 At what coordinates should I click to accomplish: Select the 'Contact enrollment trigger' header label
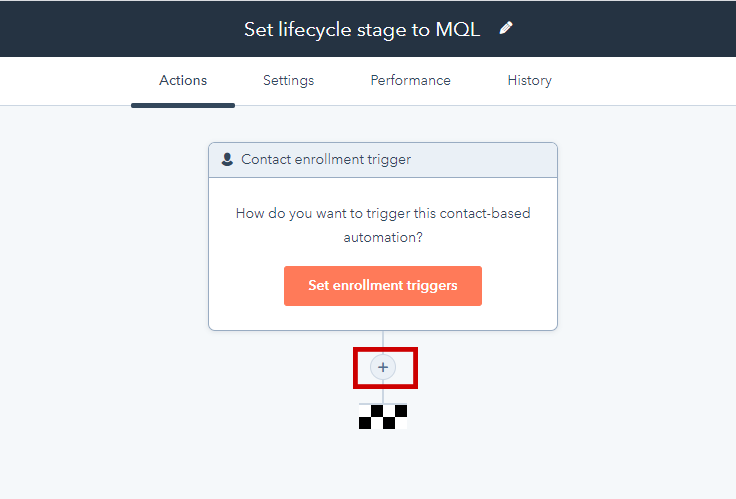click(x=326, y=160)
